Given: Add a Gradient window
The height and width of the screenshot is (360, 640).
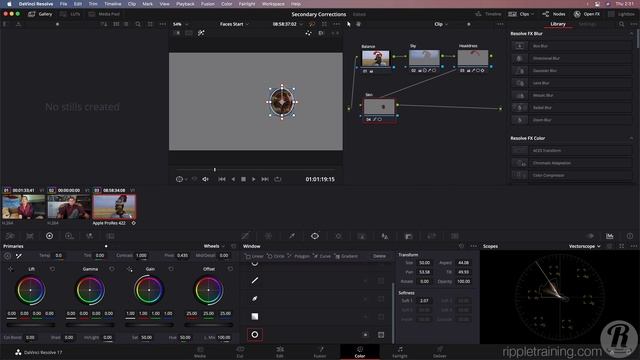Looking at the screenshot, I should click(x=347, y=256).
